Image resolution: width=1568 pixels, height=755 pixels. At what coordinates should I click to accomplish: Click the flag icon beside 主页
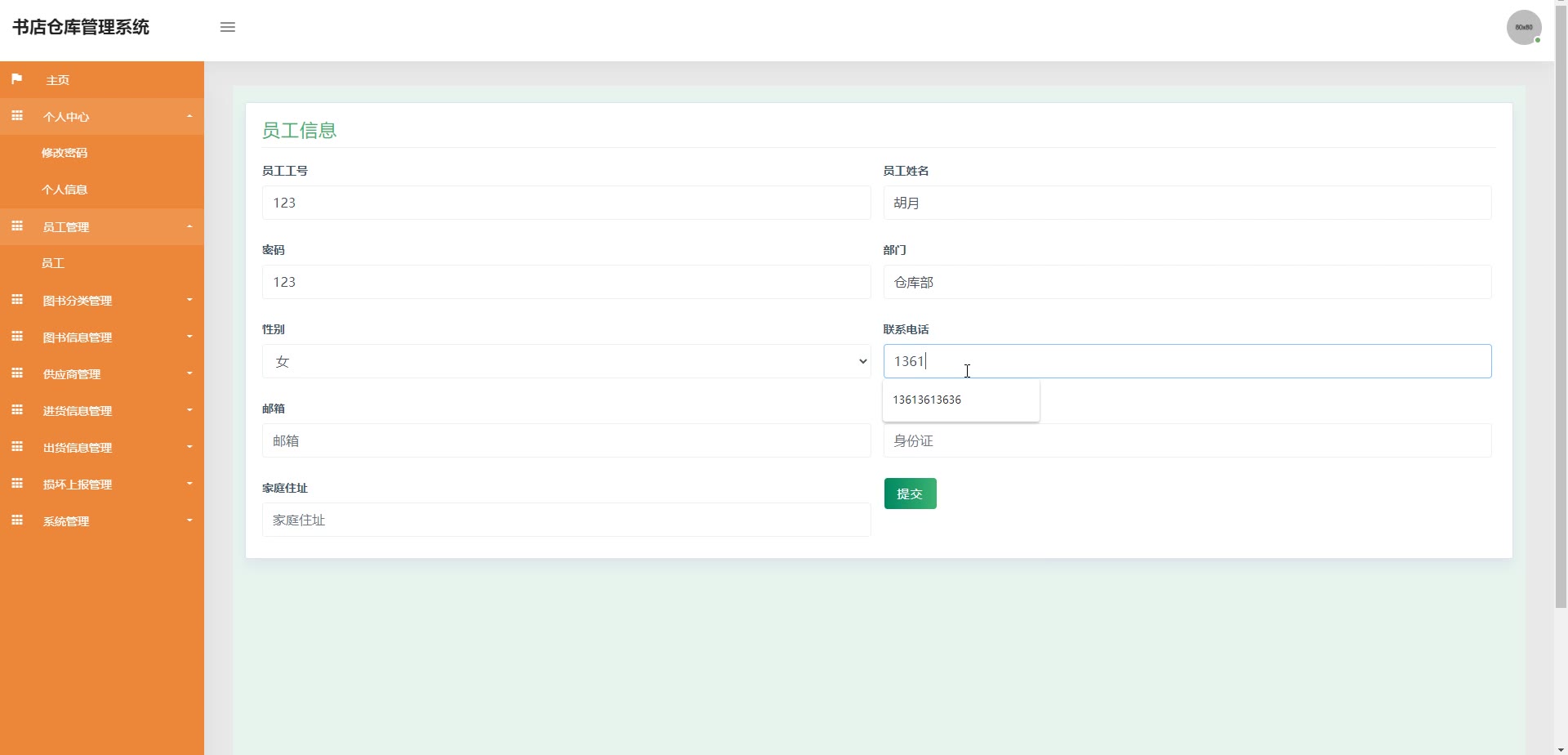pos(16,78)
